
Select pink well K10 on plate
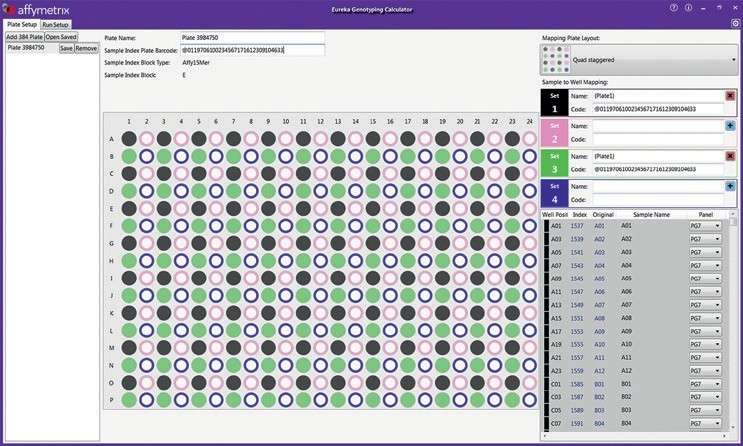tap(286, 313)
